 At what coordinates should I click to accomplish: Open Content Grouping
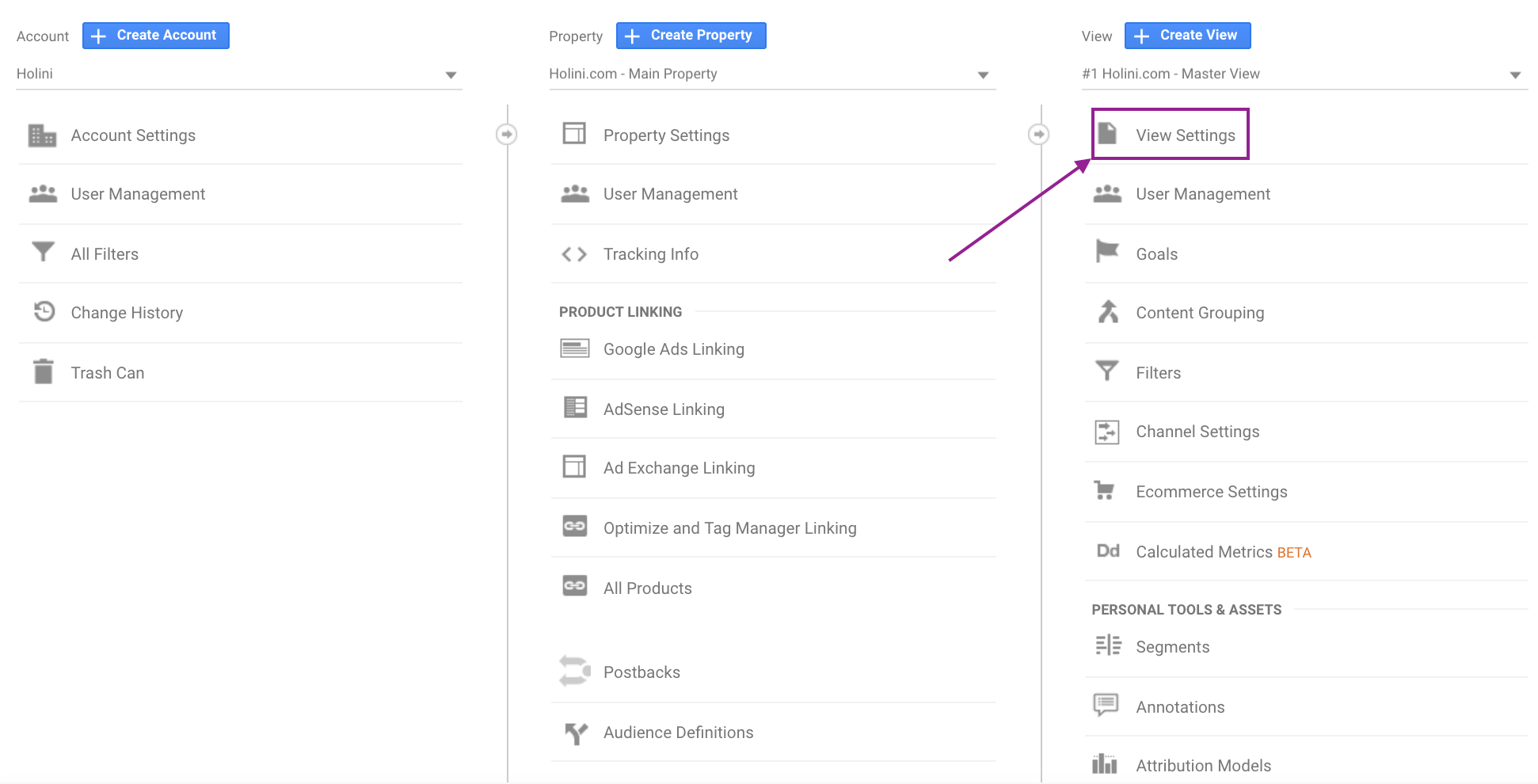(1200, 313)
